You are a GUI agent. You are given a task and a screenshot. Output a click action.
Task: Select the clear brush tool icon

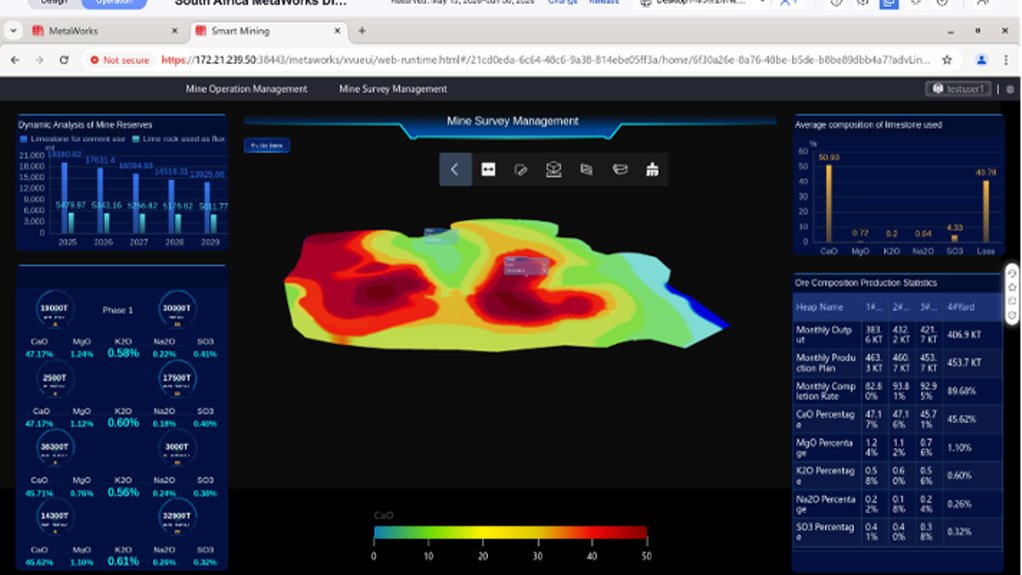click(x=652, y=170)
